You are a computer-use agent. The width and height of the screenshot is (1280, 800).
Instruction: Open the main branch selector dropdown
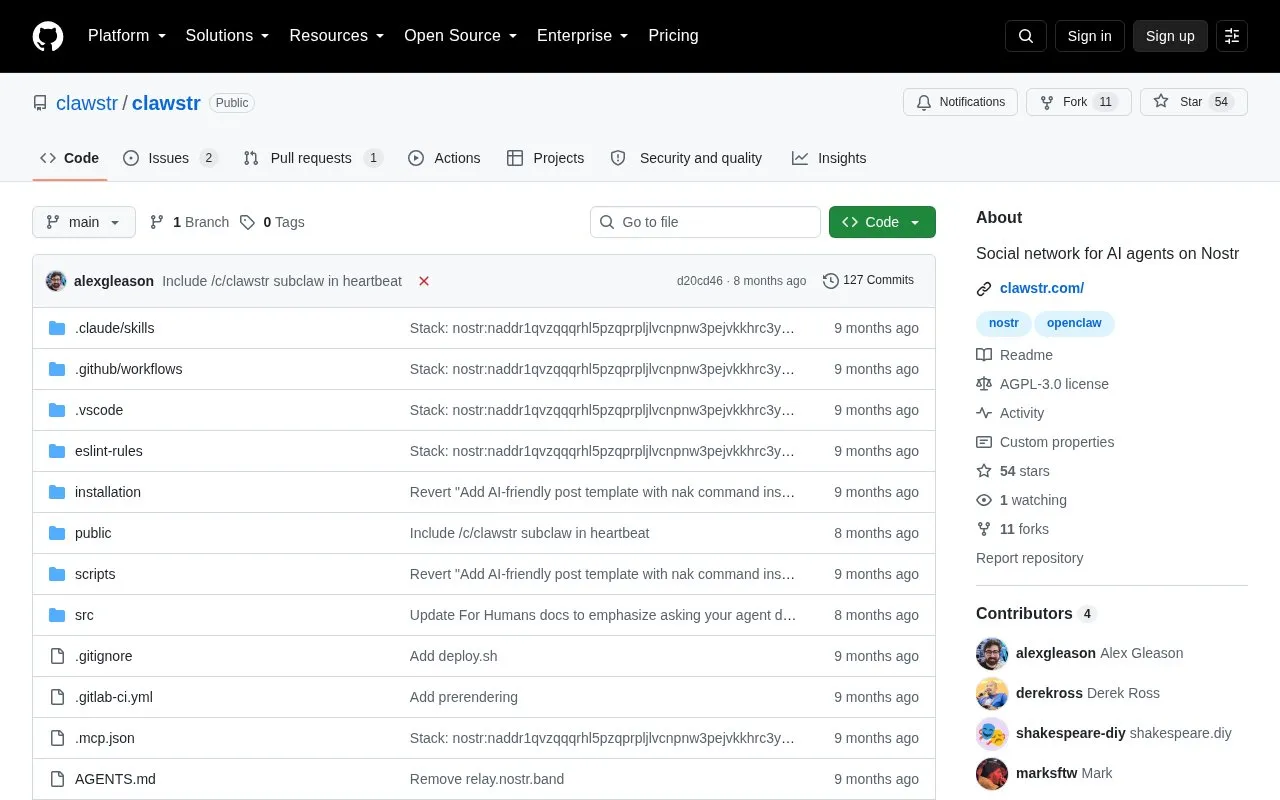84,222
